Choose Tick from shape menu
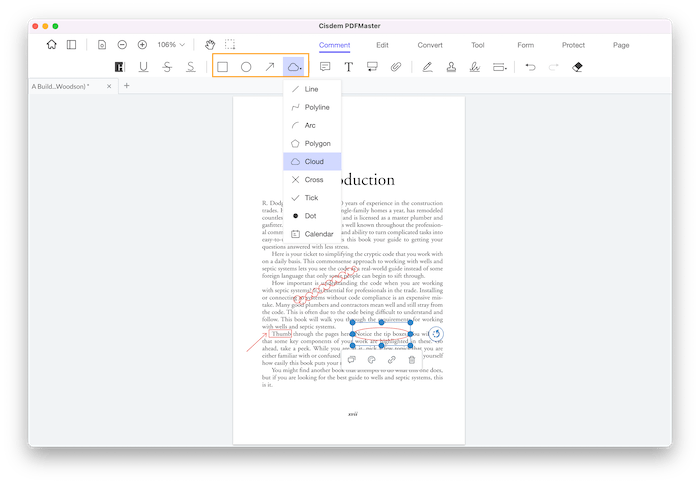The image size is (700, 484). tap(312, 198)
